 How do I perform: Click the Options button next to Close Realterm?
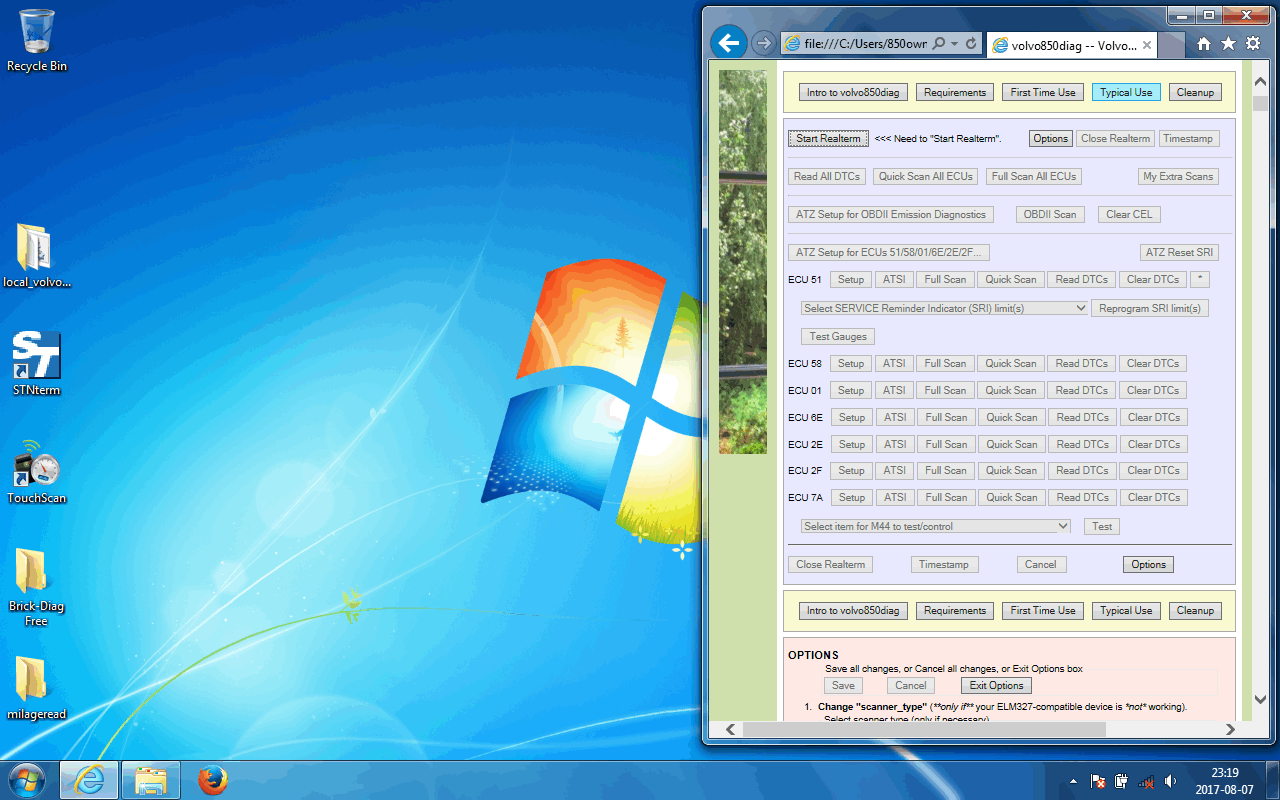[1051, 138]
